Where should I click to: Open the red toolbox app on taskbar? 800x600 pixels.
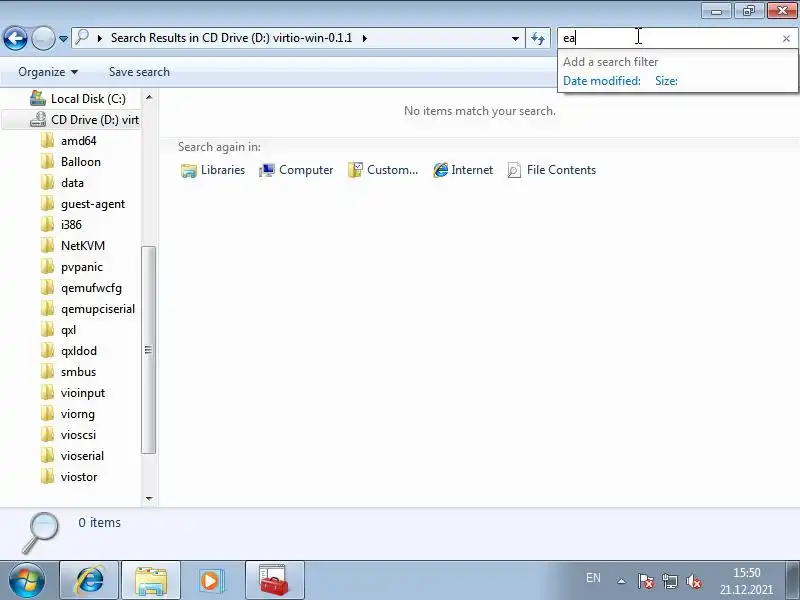coord(274,580)
